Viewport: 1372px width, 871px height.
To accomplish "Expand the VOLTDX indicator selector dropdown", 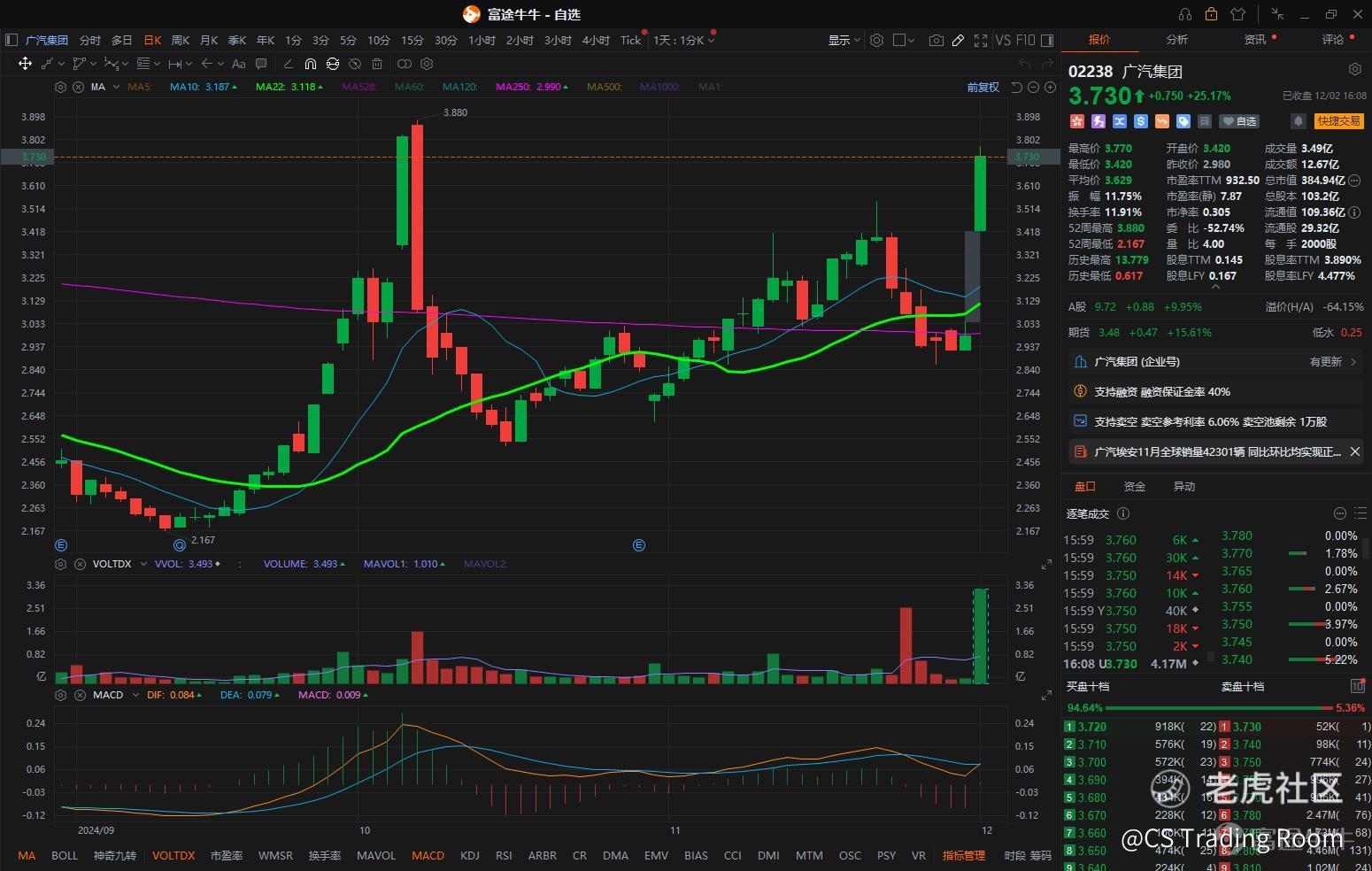I will coord(143,564).
